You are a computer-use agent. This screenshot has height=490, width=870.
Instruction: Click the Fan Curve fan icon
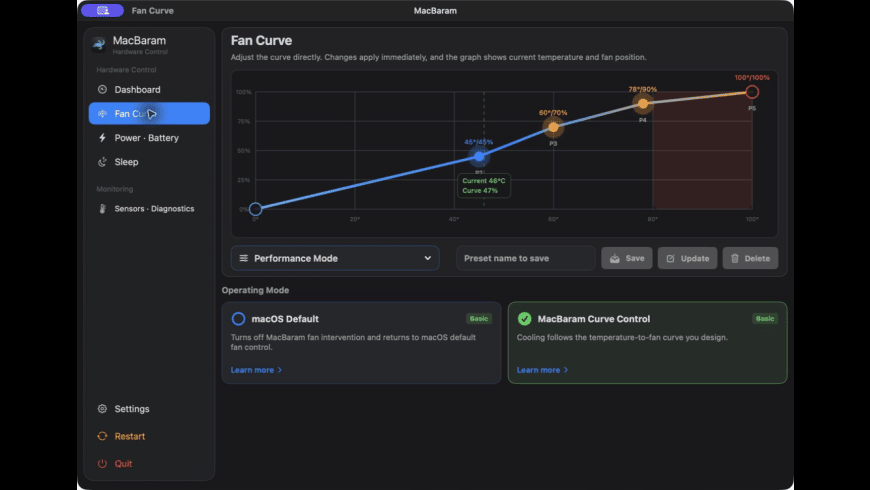point(102,113)
